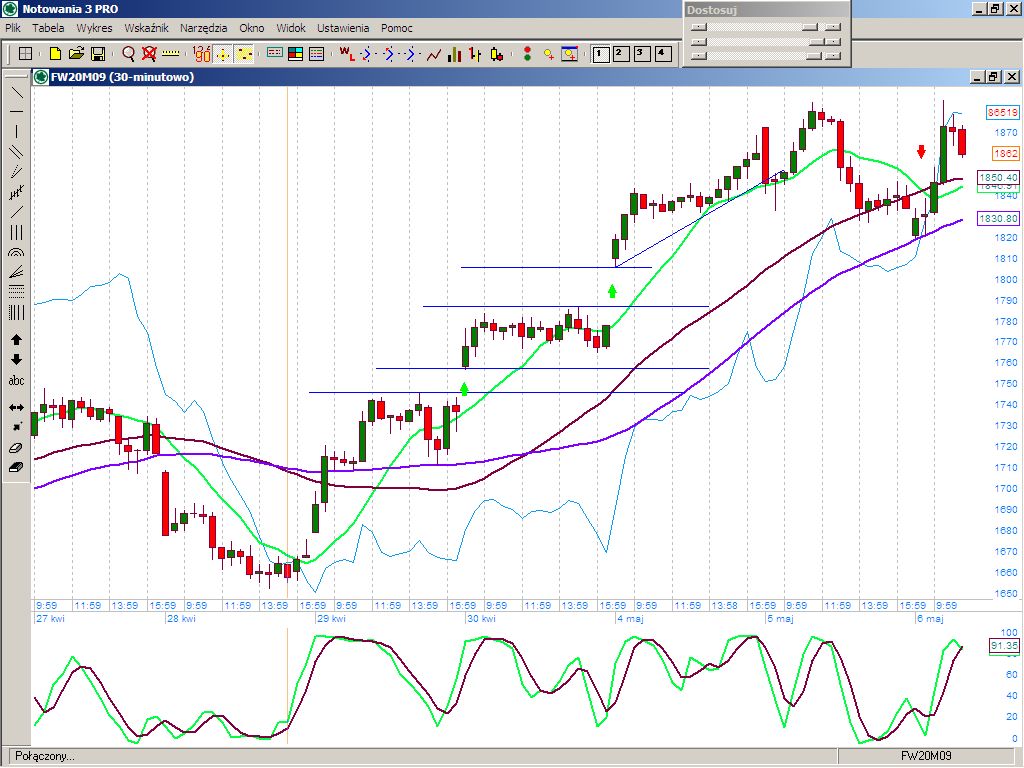The image size is (1024, 768).
Task: Choose the eraser tool at sidebar bottom
Action: [x=16, y=467]
